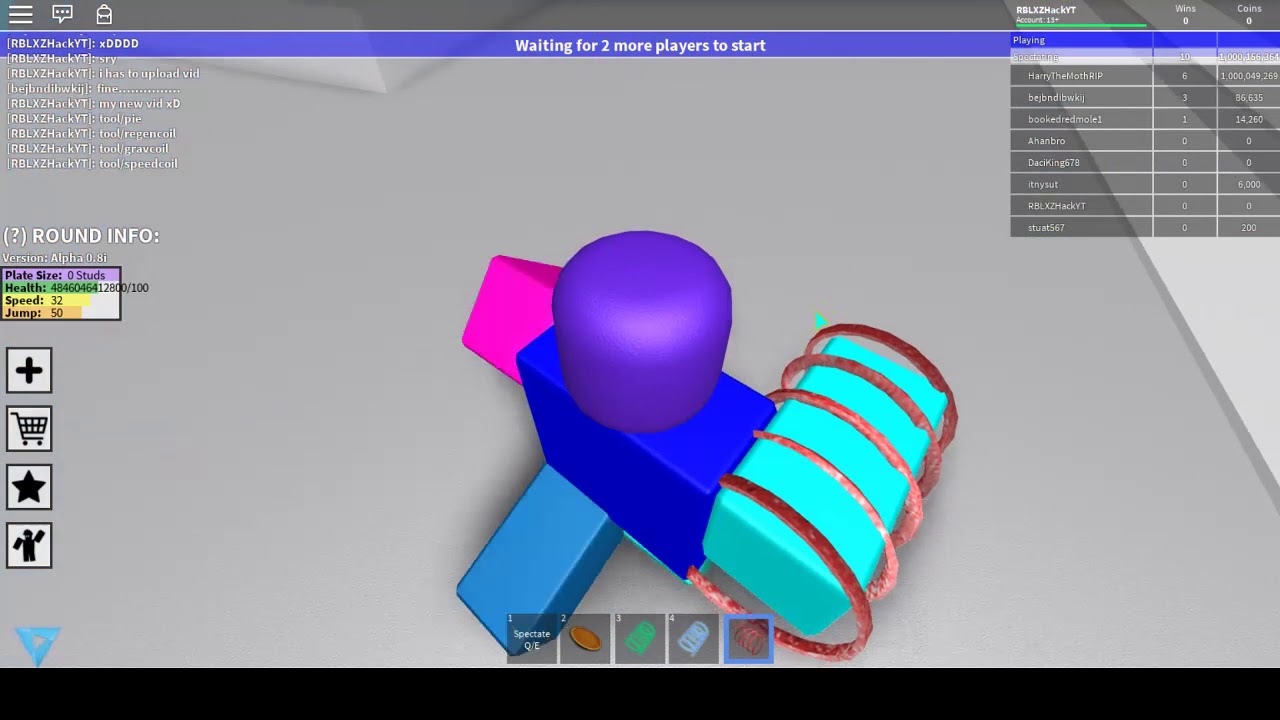Click the Playing header in leaderboard
Screen dimensions: 1280x720
coord(1081,40)
